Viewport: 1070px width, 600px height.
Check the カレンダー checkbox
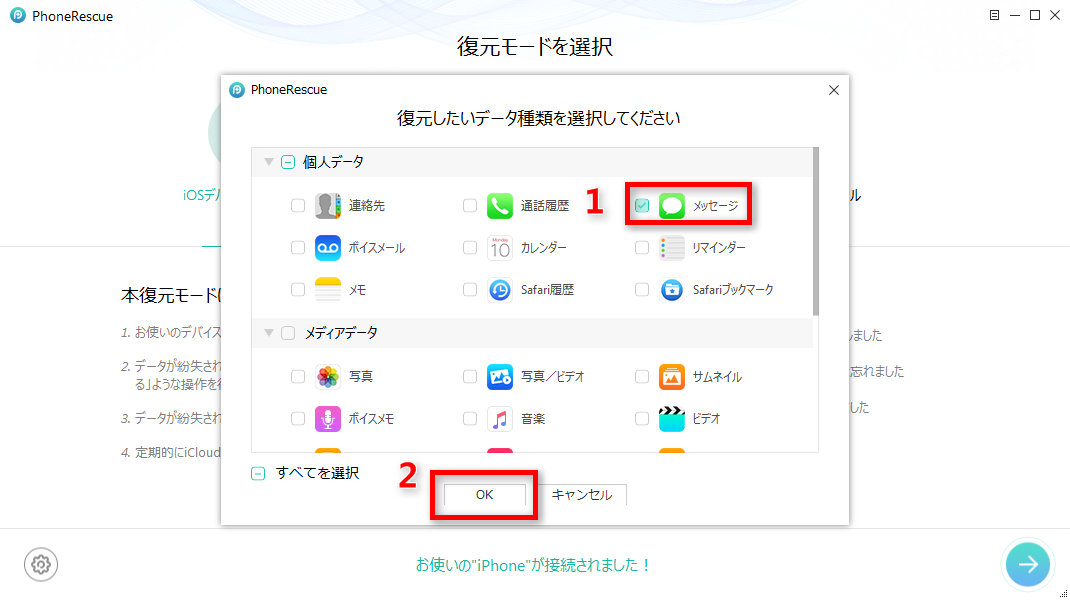tap(469, 248)
